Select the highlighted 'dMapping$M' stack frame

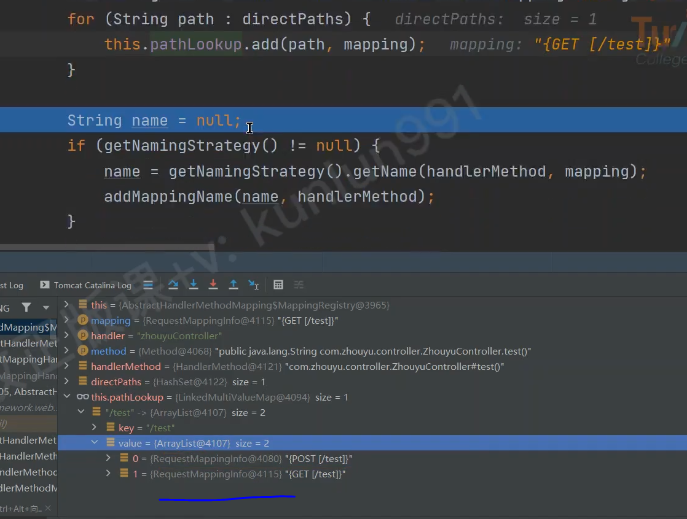coord(28,327)
